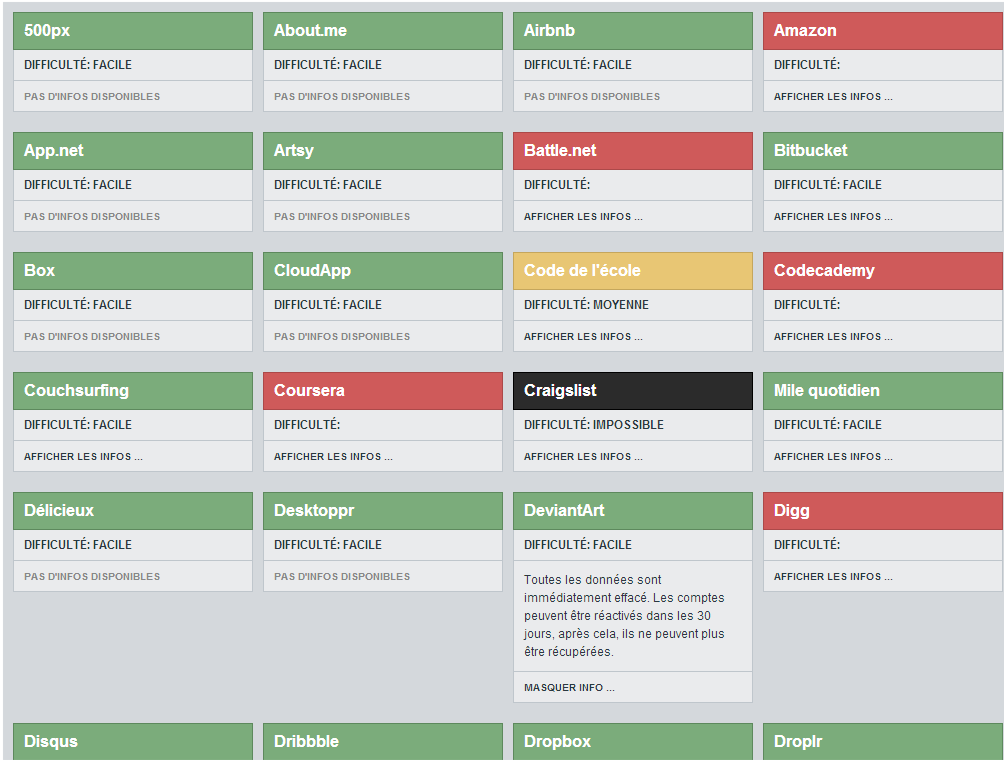Click "DIFFICULTÉ:" label on the Digg card
Image resolution: width=1004 pixels, height=760 pixels.
point(807,545)
